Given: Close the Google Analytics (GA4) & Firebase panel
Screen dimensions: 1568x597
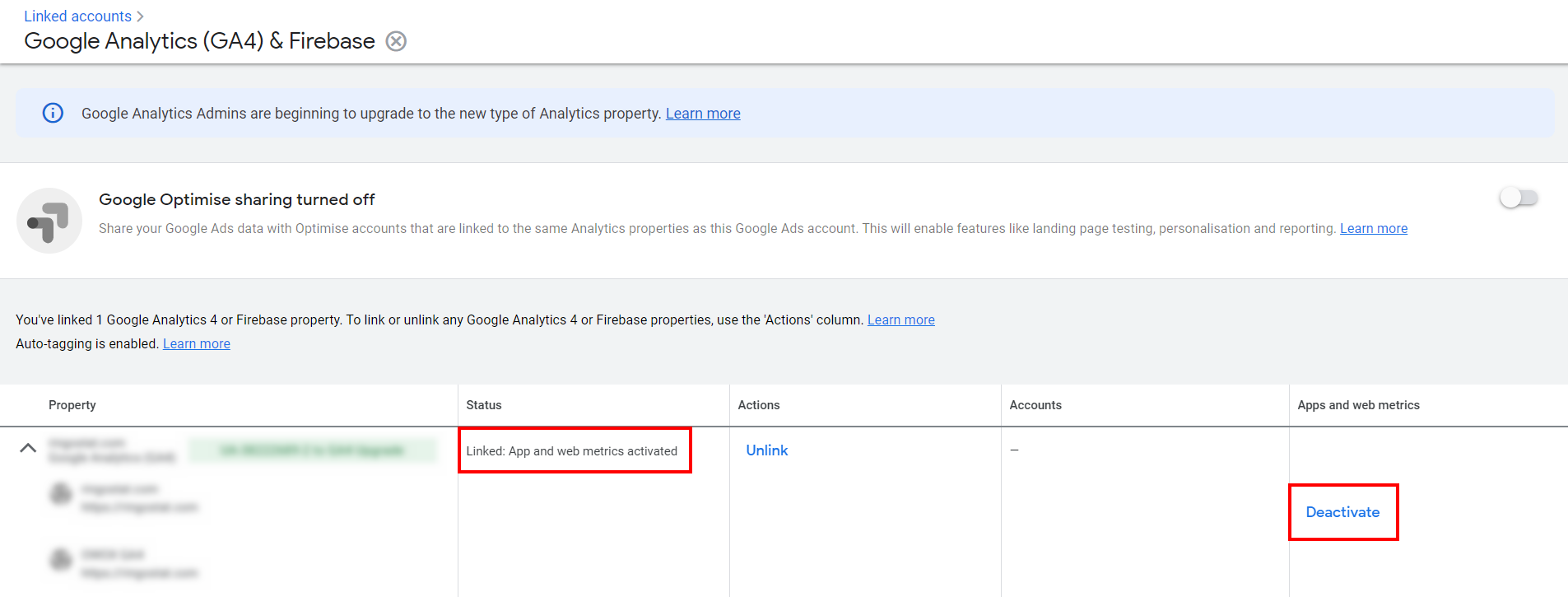Looking at the screenshot, I should (x=396, y=41).
